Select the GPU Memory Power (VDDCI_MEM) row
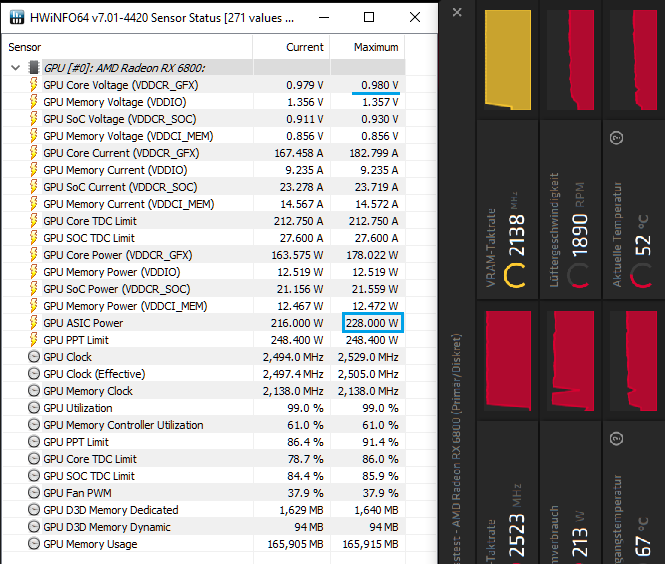Image resolution: width=665 pixels, height=564 pixels. (204, 306)
